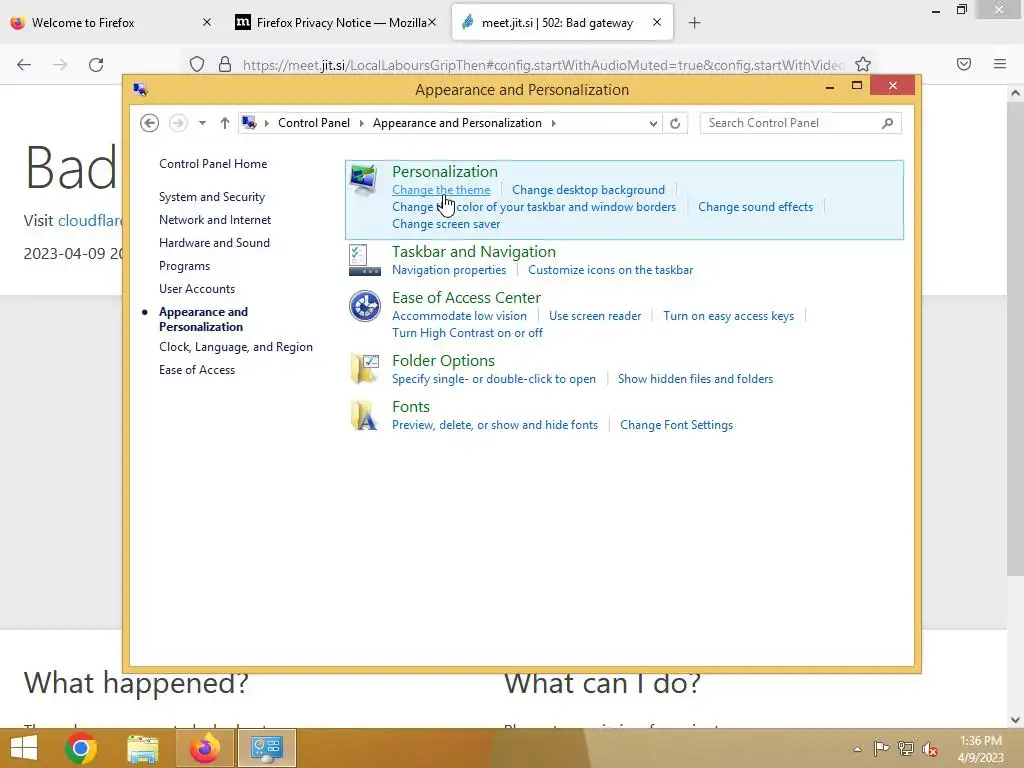Viewport: 1024px width, 768px height.
Task: Click the Firefox URL address field
Action: [542, 65]
